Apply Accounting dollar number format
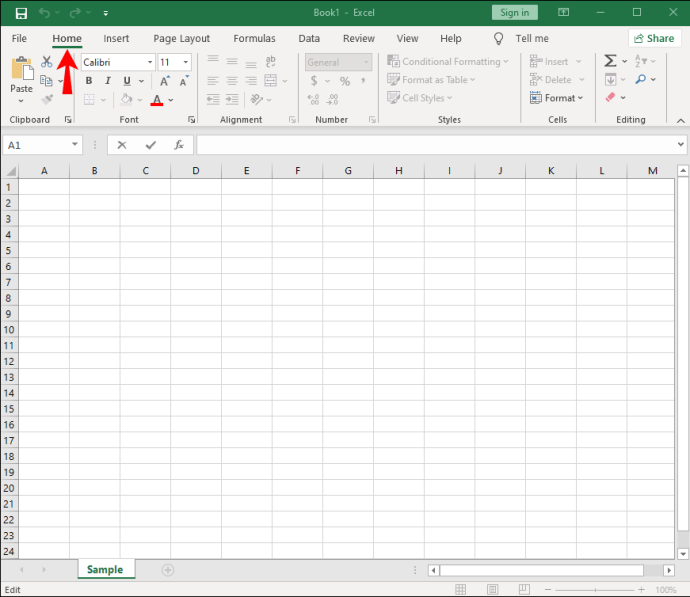Viewport: 690px width, 597px height. pos(314,81)
